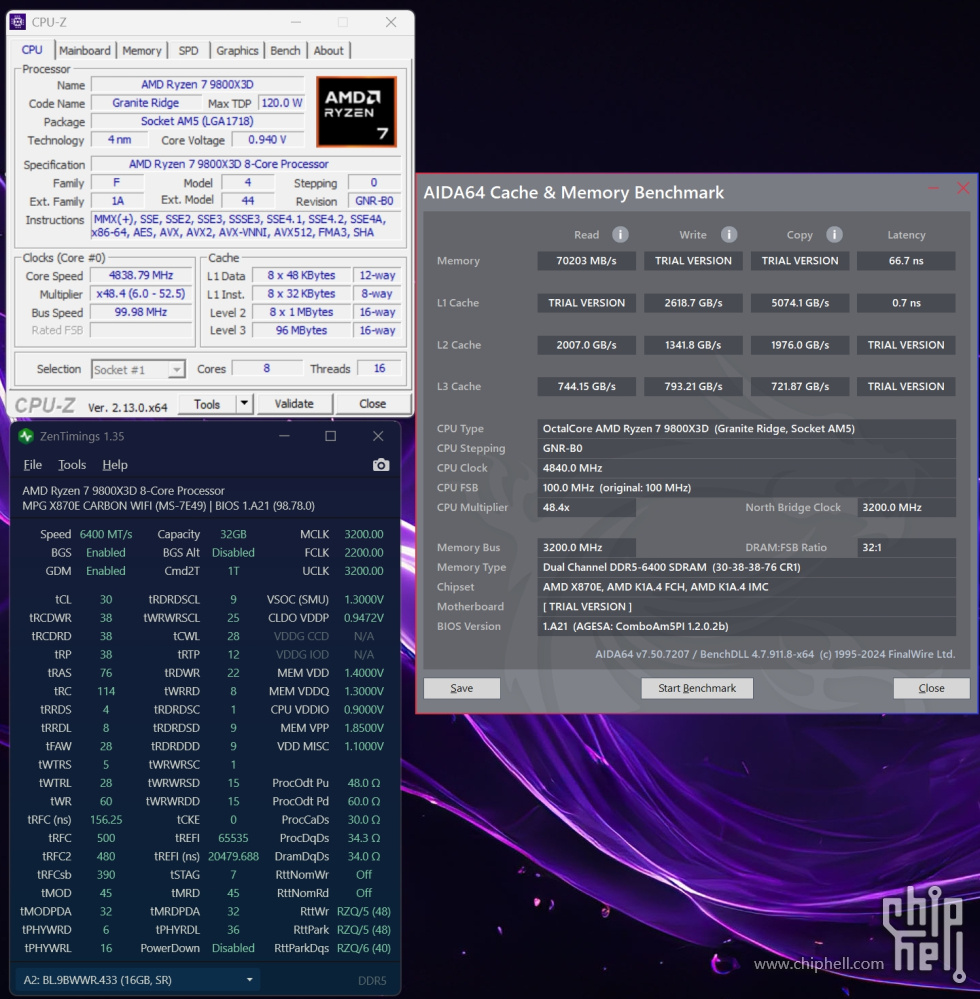This screenshot has width=980, height=999.
Task: Click the BIOS Version field '1.A21 (AGESA: ComboAm5PI 1.2.0.2b)'
Action: click(747, 626)
